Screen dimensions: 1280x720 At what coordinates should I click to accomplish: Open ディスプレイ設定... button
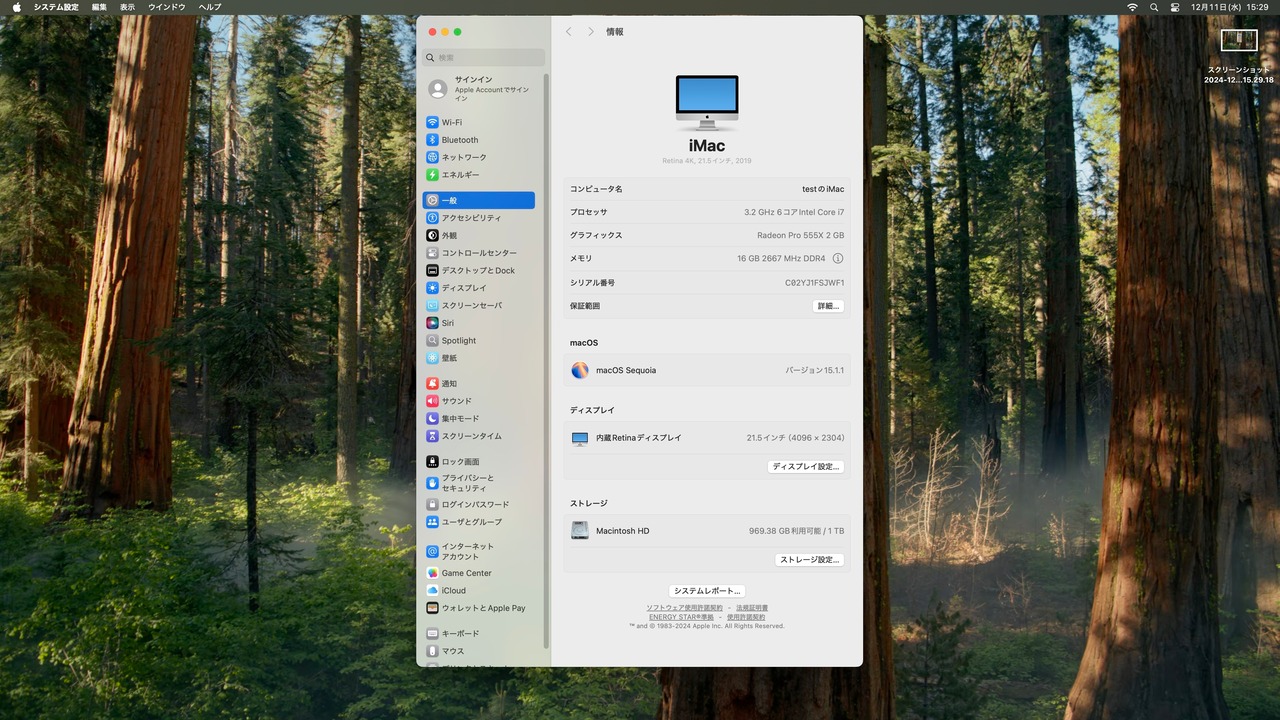point(806,467)
